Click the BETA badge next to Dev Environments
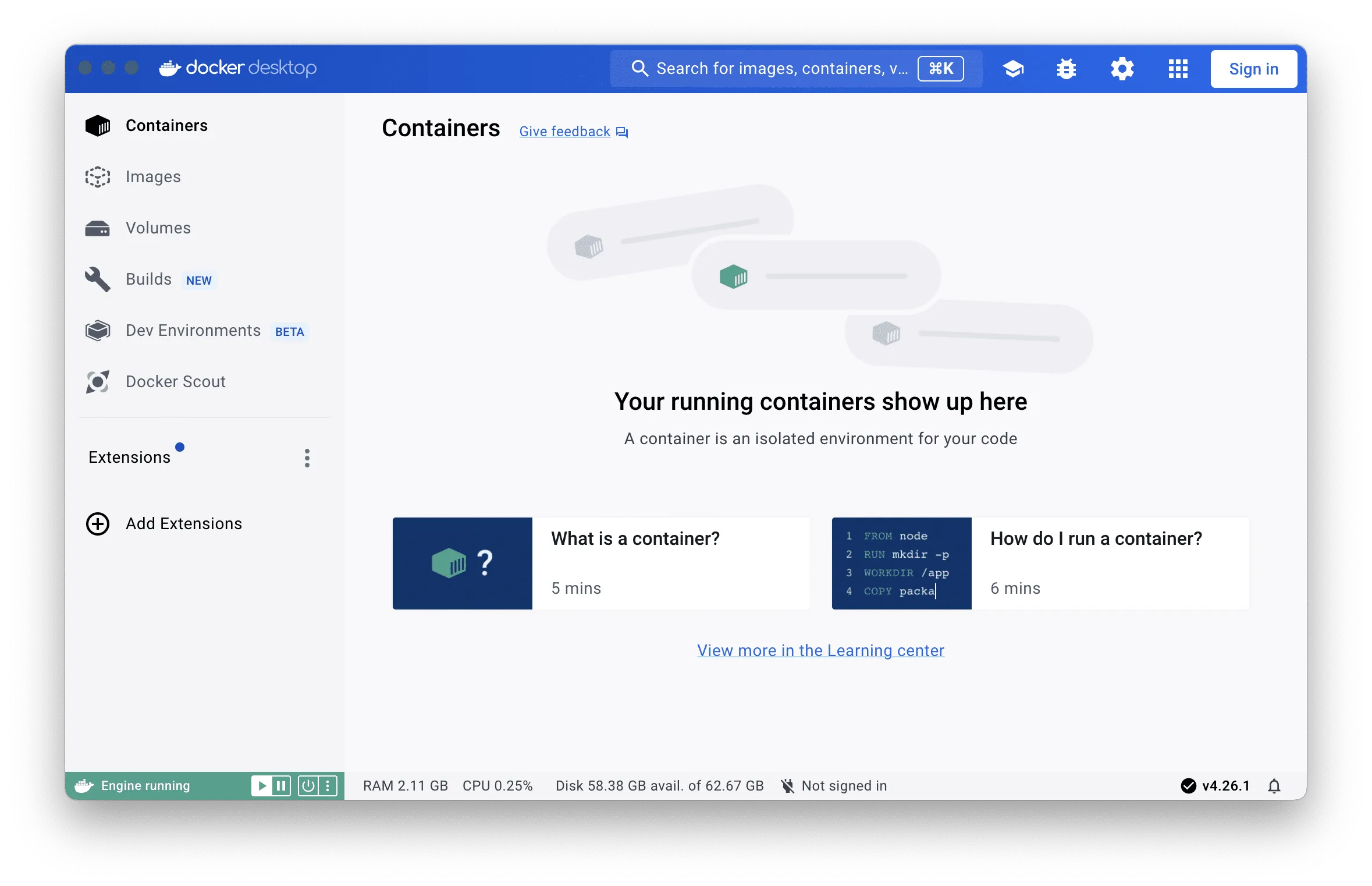 pyautogui.click(x=289, y=331)
